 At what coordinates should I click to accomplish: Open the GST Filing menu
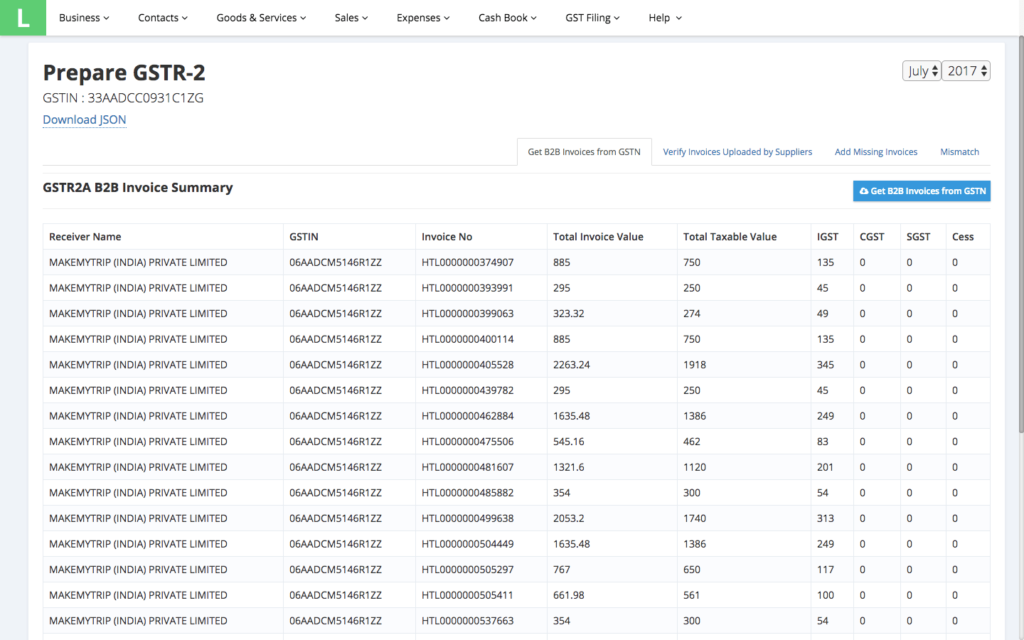[x=592, y=18]
